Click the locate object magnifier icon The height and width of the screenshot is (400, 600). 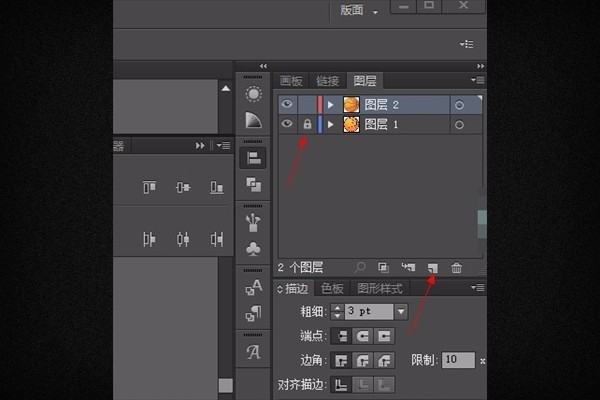pyautogui.click(x=360, y=267)
